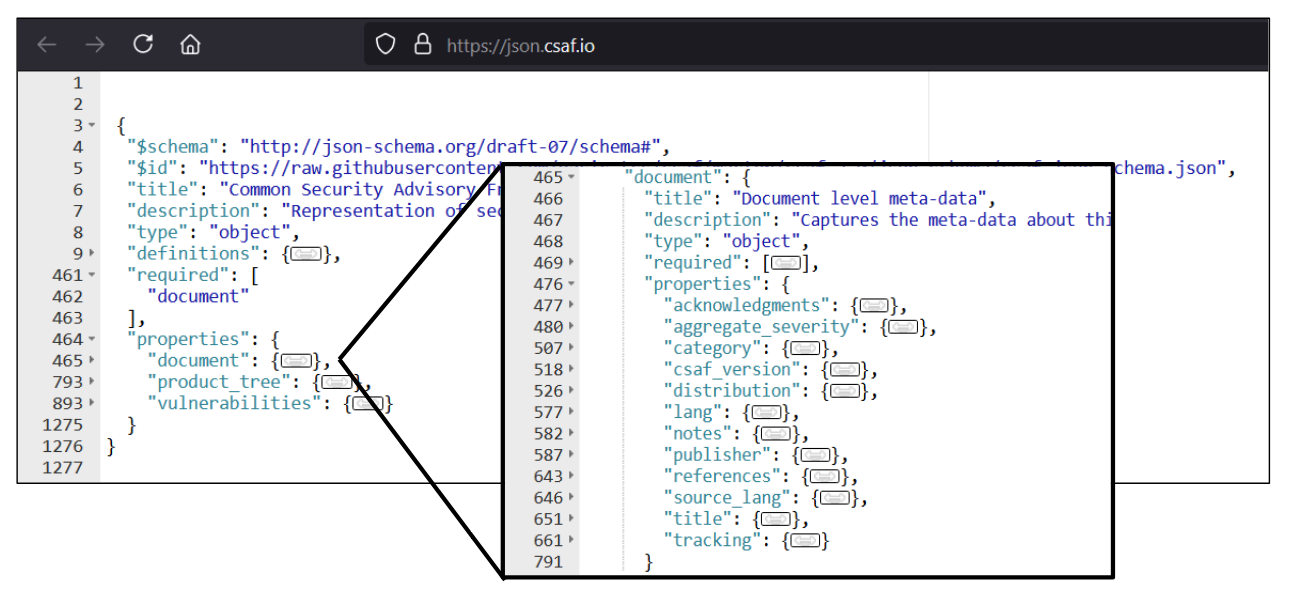Open the collapsed aggregate_severity object placeholder
1295x599 pixels.
(x=902, y=326)
